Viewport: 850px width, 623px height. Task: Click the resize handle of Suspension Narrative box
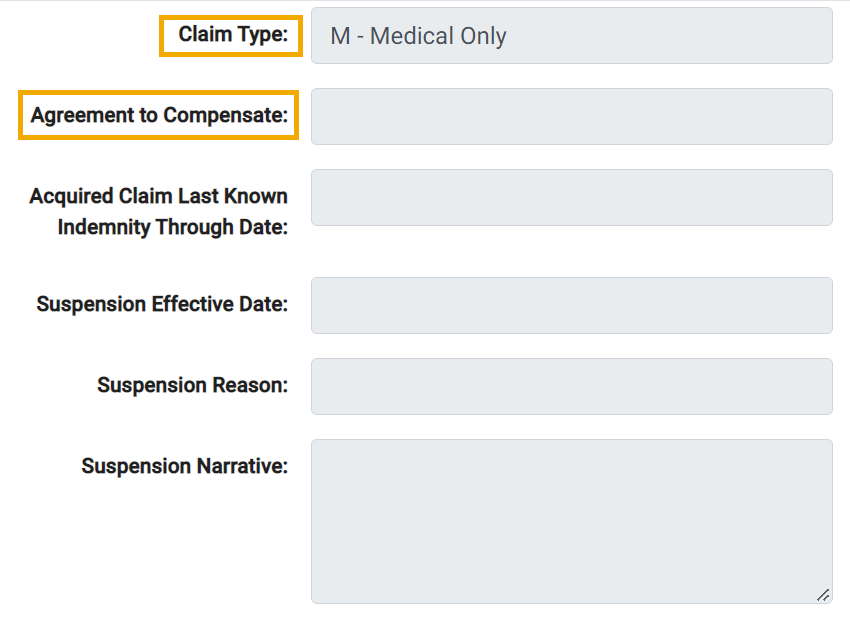pyautogui.click(x=822, y=594)
